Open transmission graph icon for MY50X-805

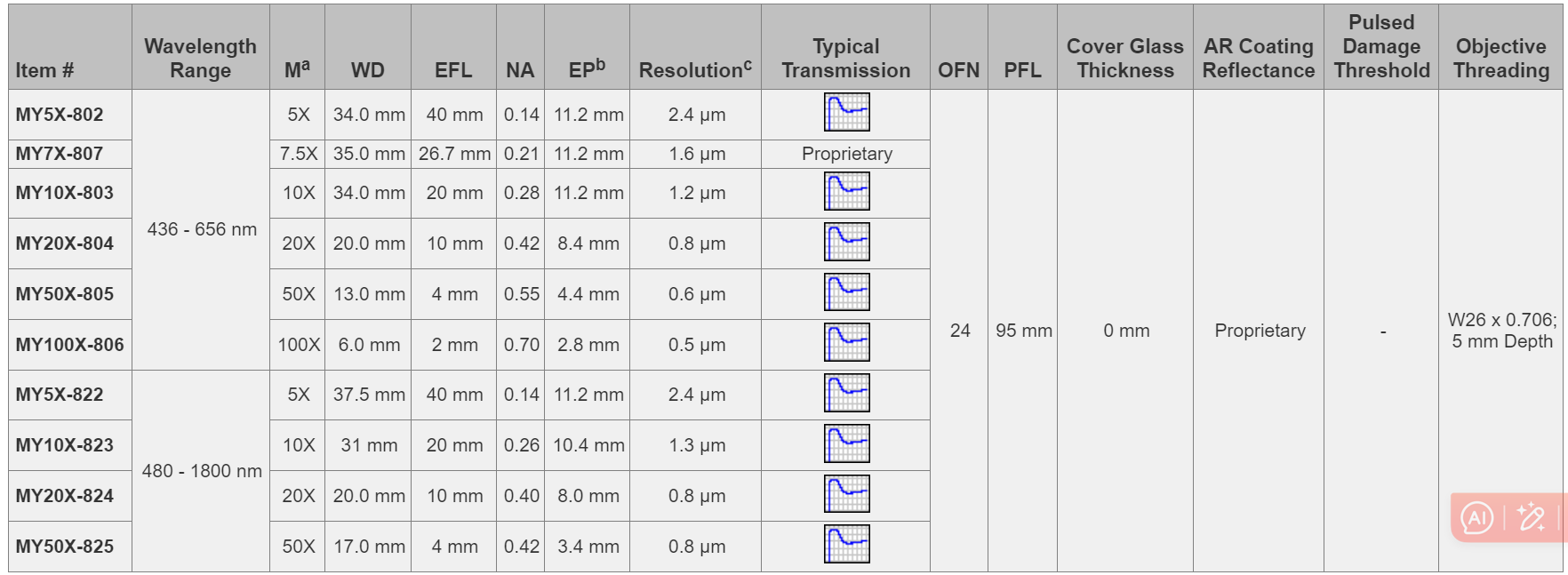click(846, 292)
